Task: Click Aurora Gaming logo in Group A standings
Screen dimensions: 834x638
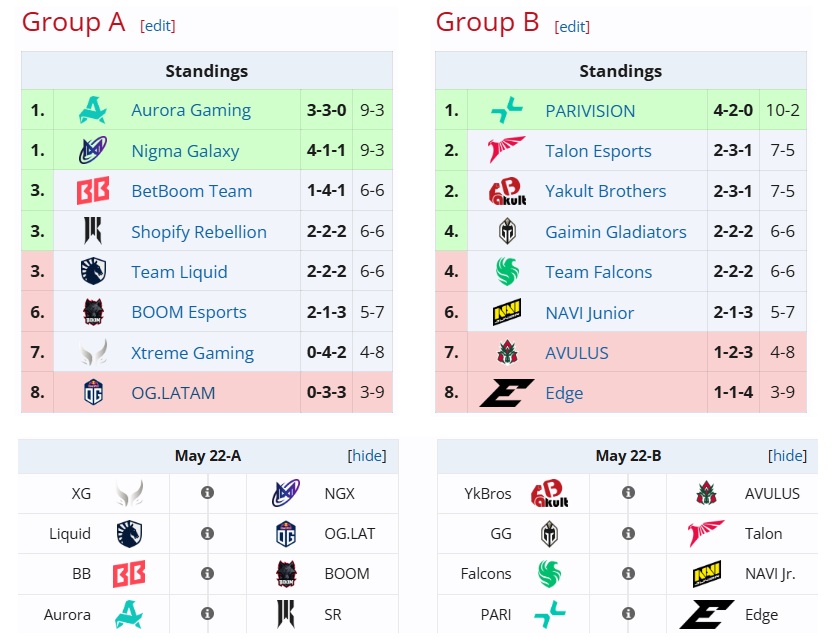Action: pyautogui.click(x=93, y=110)
